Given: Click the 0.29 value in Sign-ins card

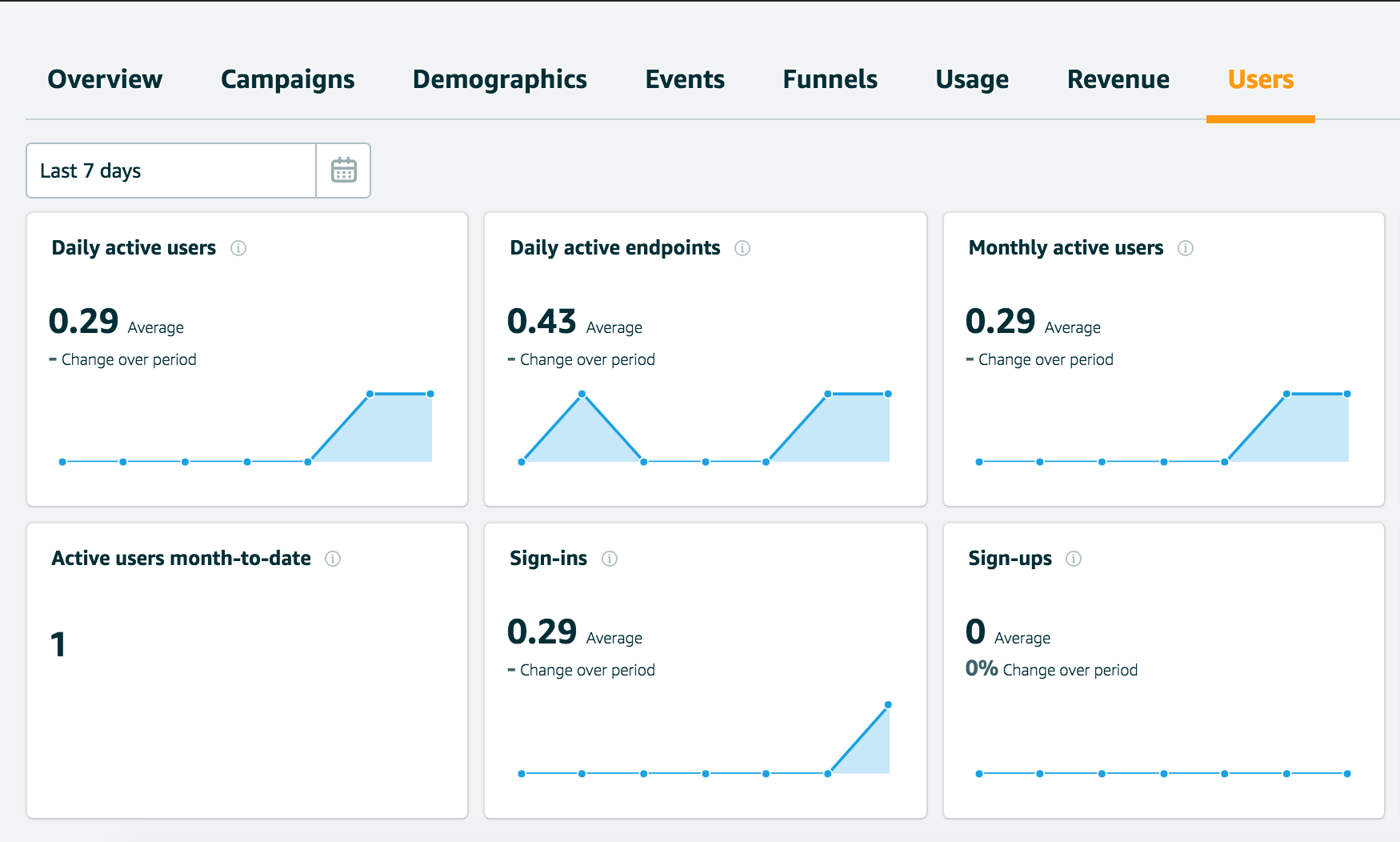Looking at the screenshot, I should pyautogui.click(x=542, y=631).
